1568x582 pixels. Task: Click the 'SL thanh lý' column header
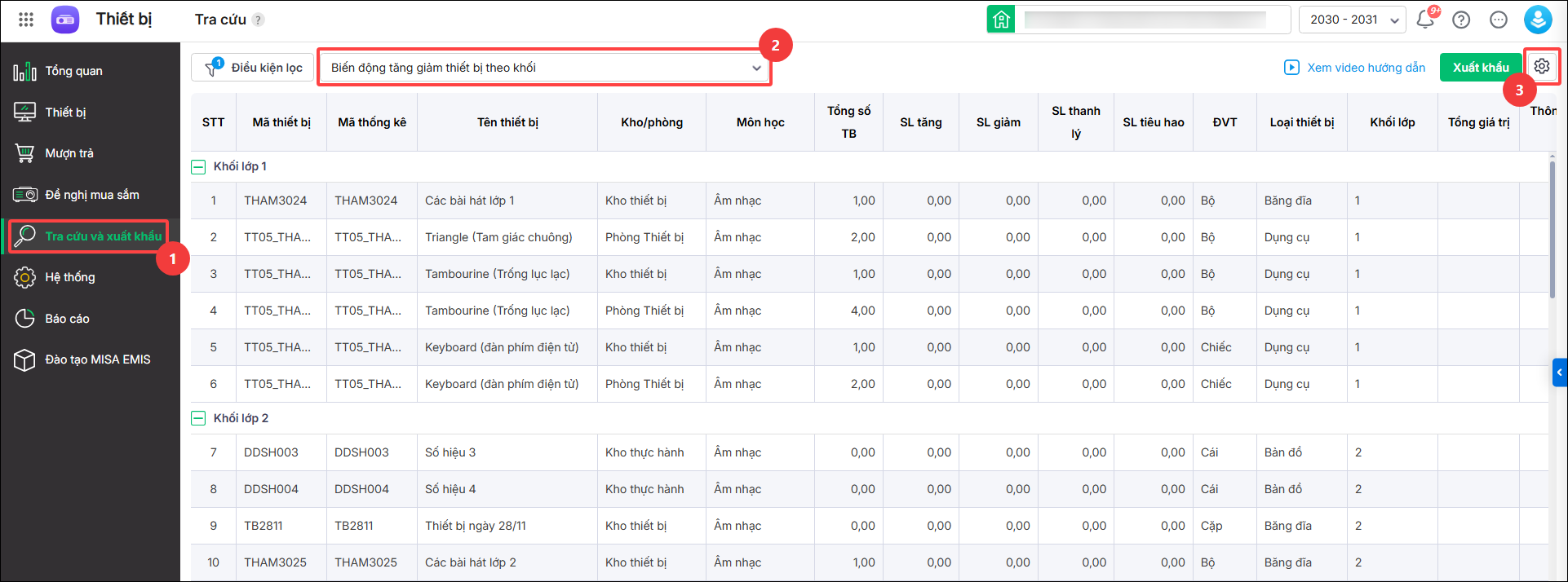coord(1076,122)
